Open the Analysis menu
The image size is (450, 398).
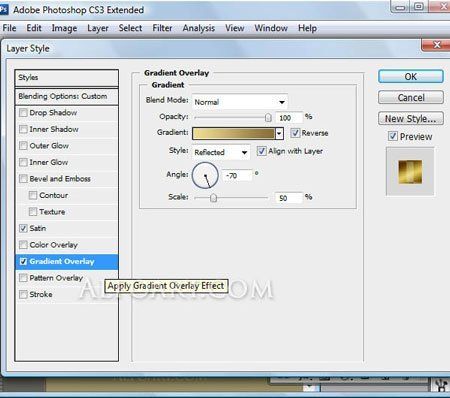pyautogui.click(x=199, y=28)
